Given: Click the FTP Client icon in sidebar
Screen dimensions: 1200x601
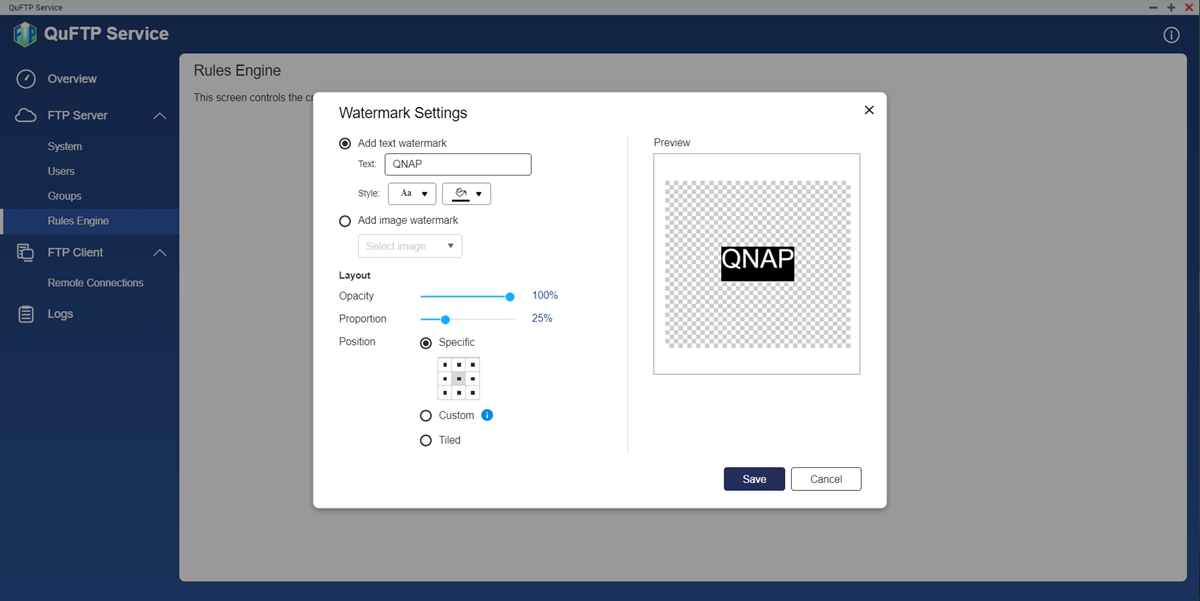Looking at the screenshot, I should [x=27, y=253].
